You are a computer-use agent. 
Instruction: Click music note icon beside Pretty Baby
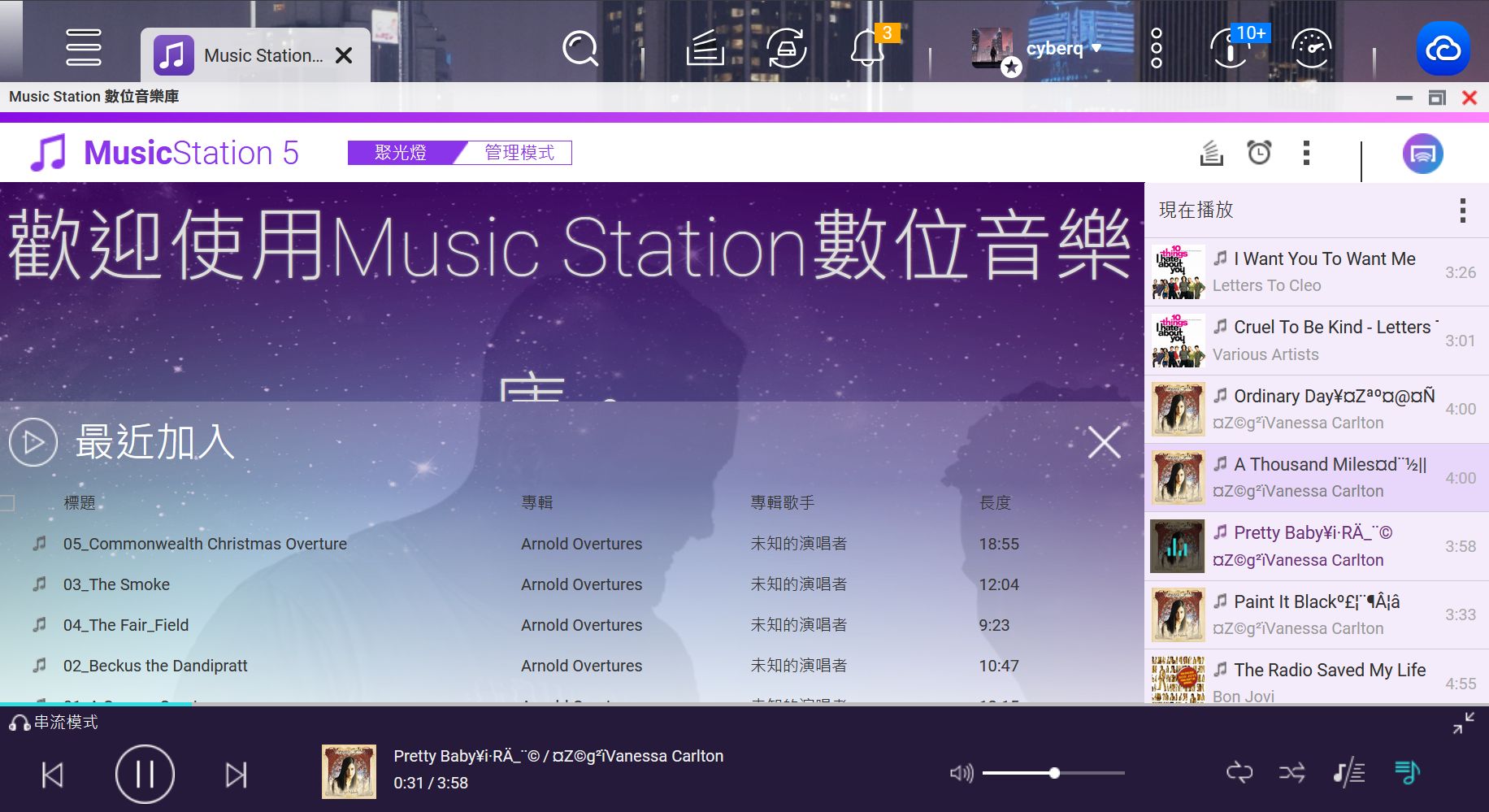pyautogui.click(x=1221, y=532)
